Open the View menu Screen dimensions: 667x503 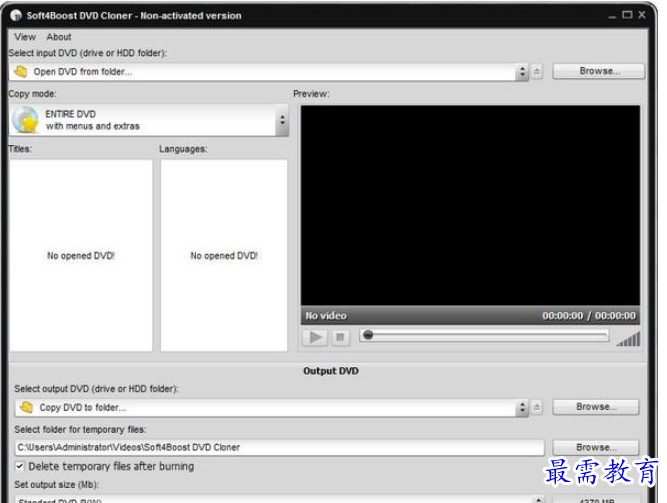point(25,37)
